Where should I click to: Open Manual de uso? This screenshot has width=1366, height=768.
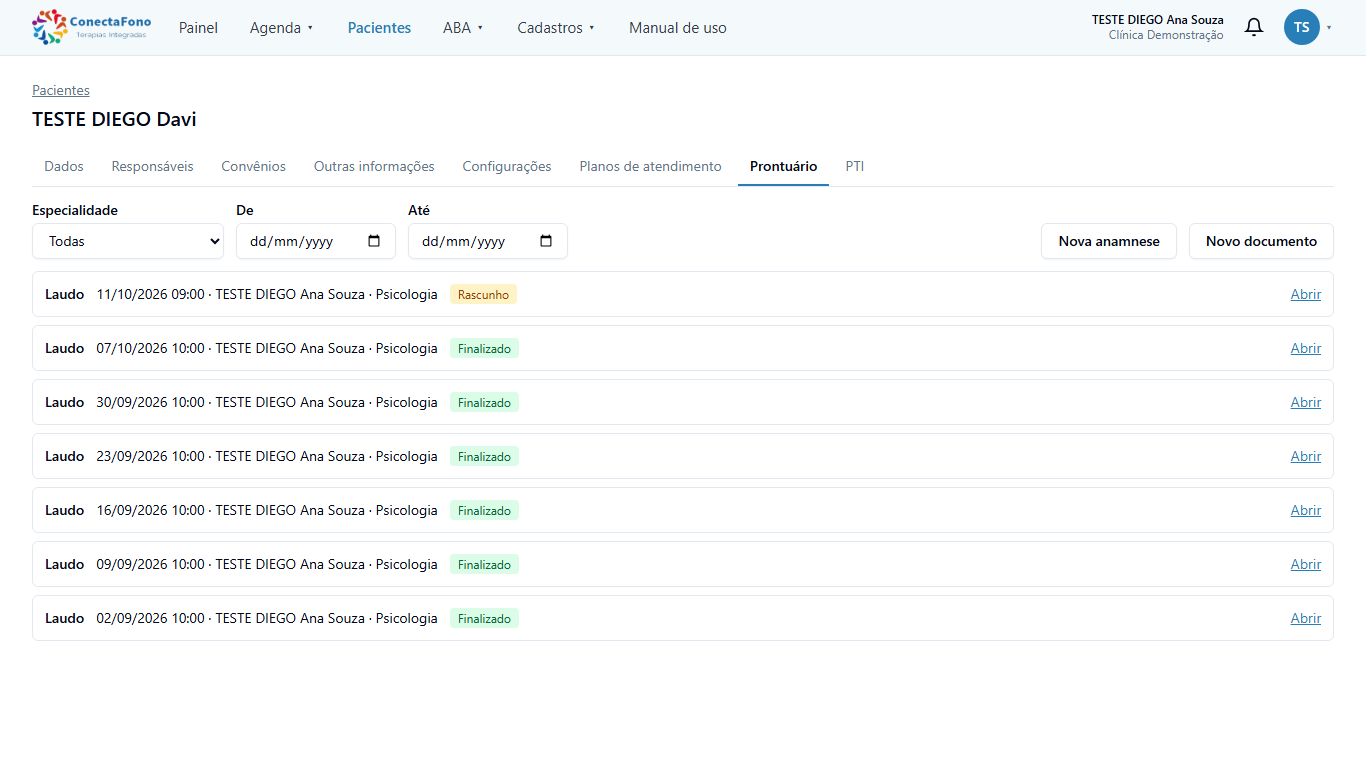pyautogui.click(x=678, y=28)
